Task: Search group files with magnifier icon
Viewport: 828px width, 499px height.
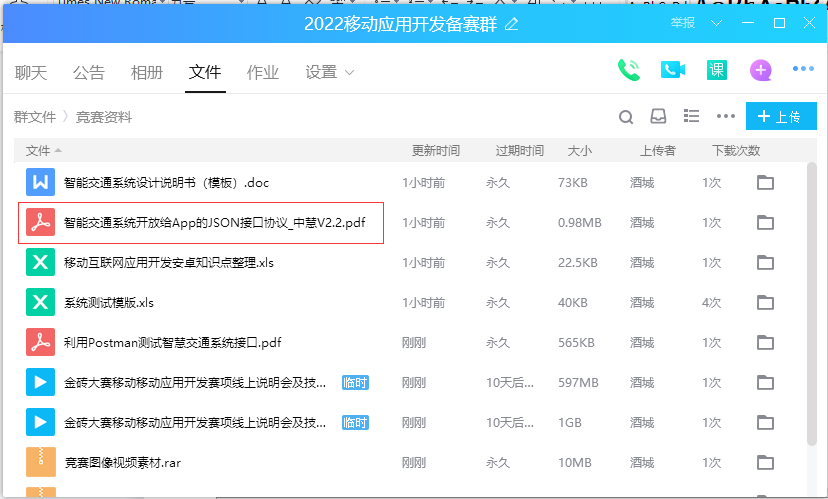Action: coord(626,117)
